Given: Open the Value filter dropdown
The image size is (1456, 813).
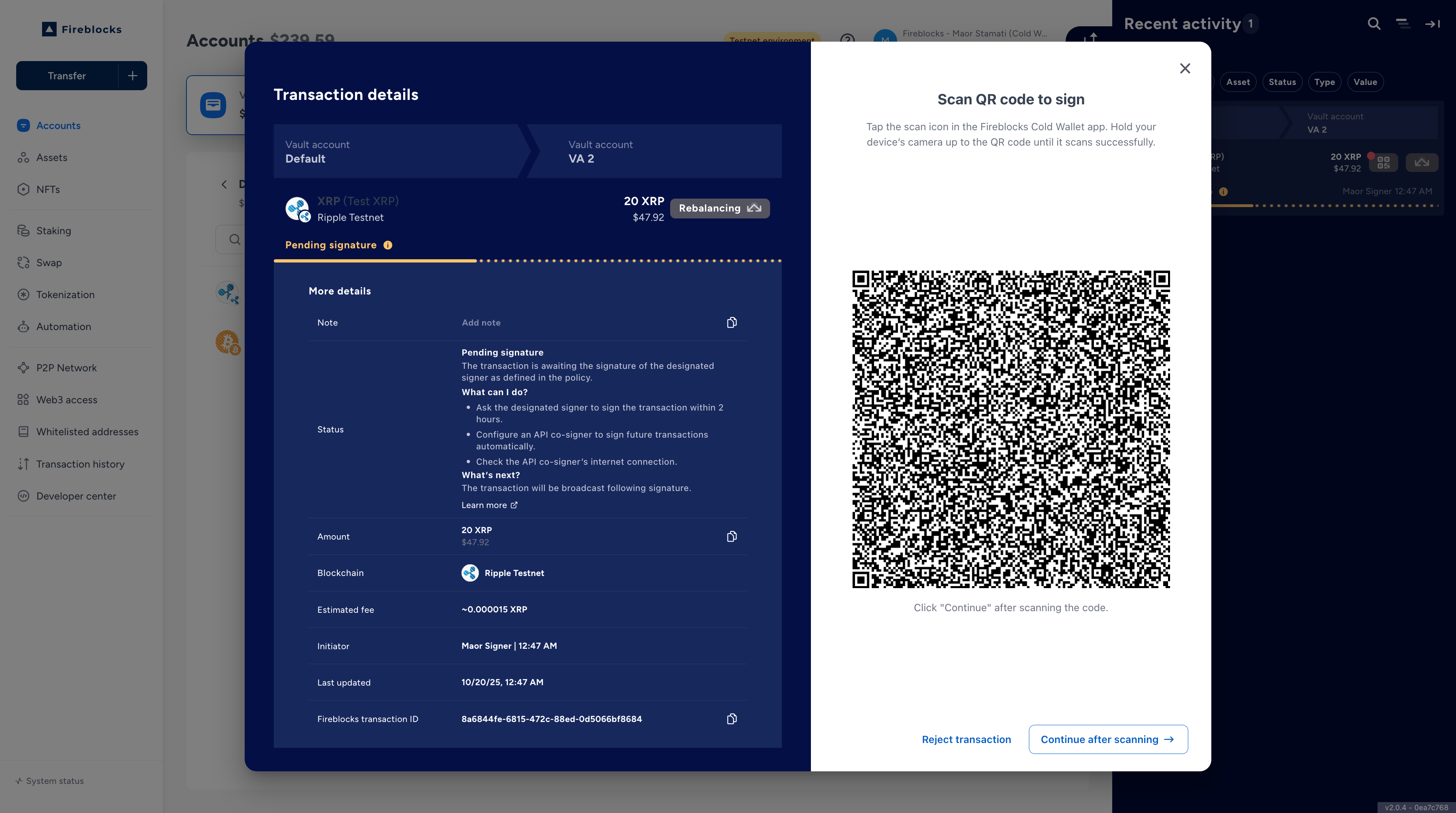Looking at the screenshot, I should coord(1365,82).
